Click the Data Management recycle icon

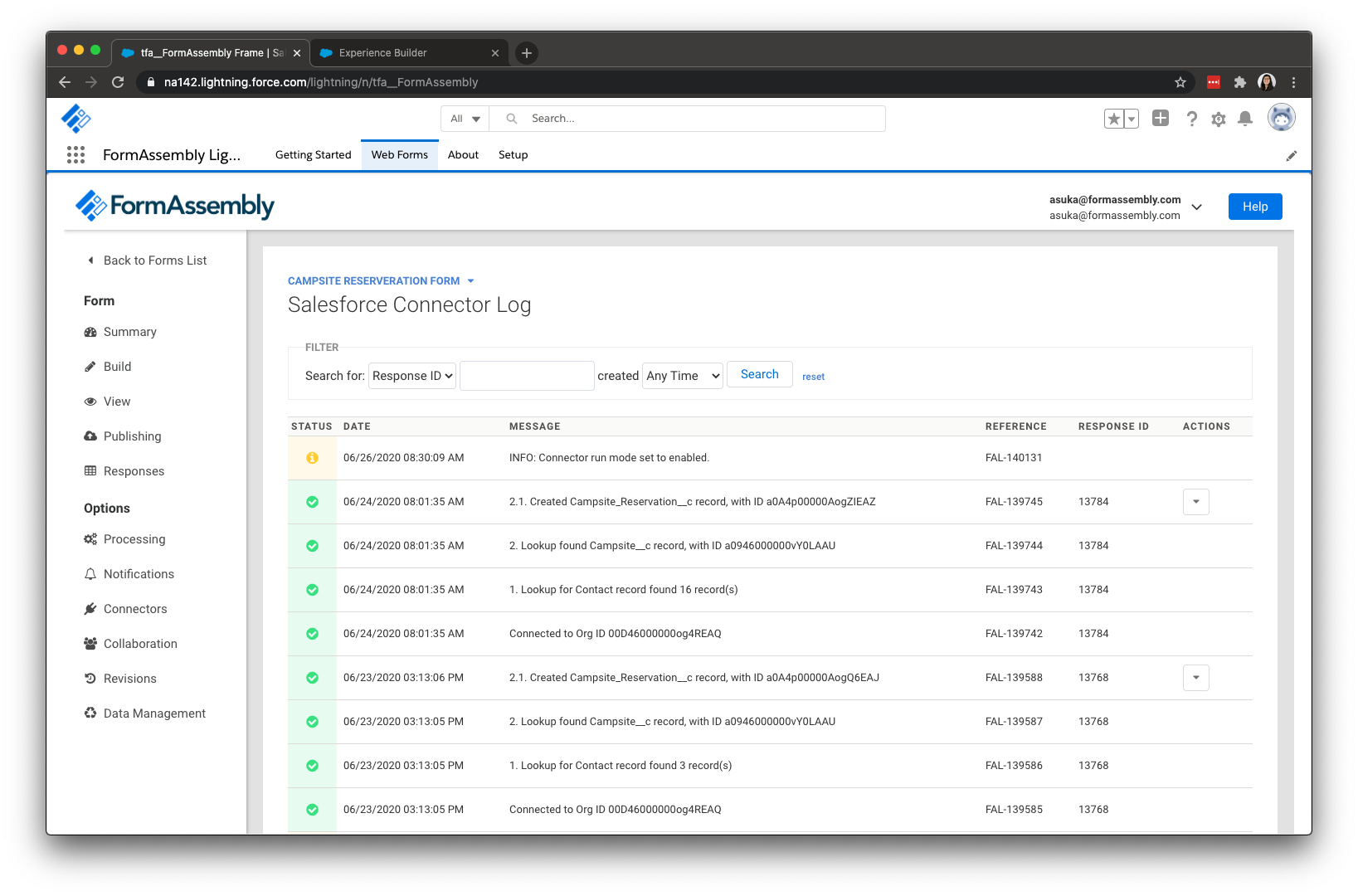point(91,713)
